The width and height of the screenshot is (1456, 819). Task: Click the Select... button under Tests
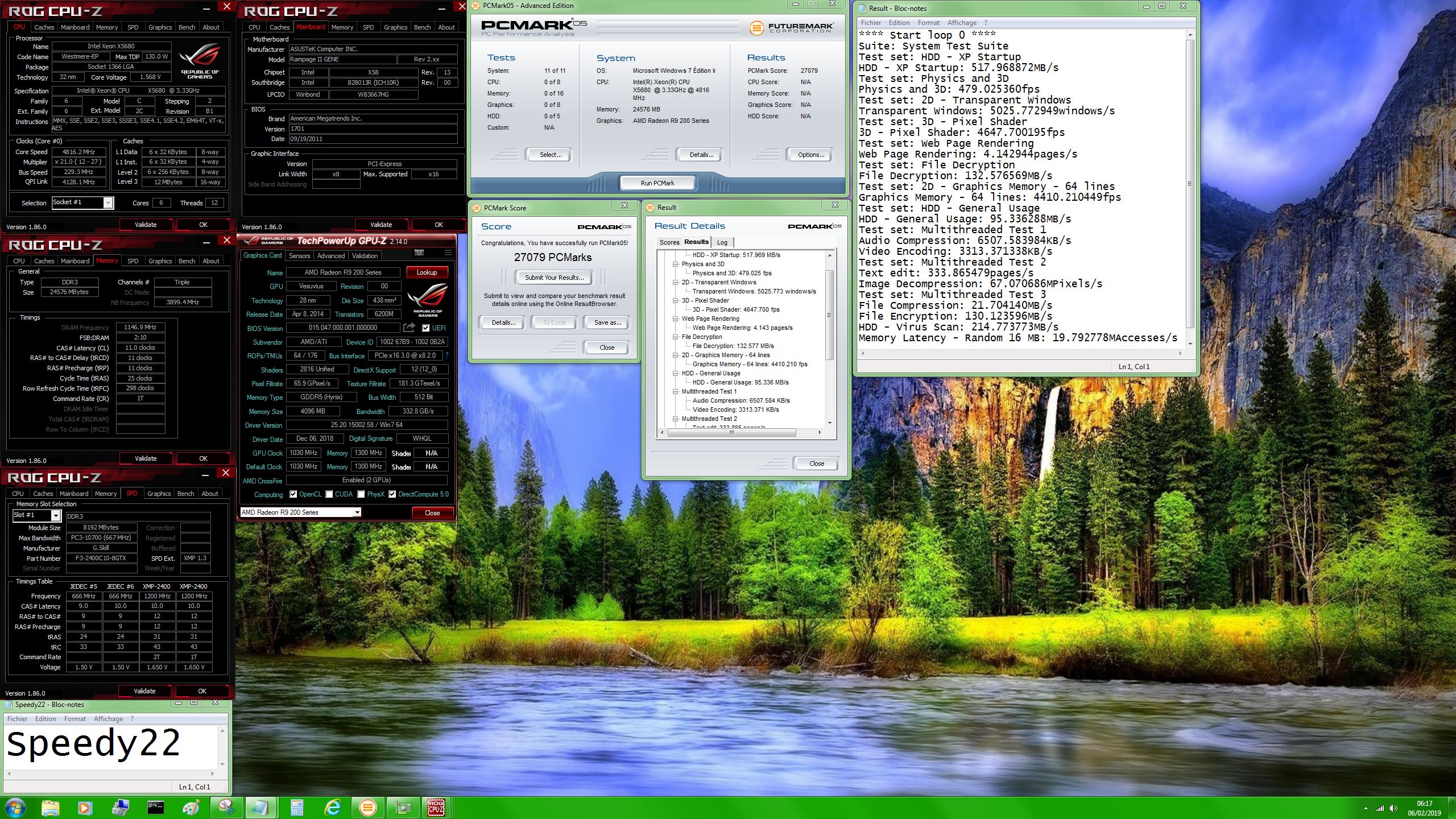click(x=550, y=155)
